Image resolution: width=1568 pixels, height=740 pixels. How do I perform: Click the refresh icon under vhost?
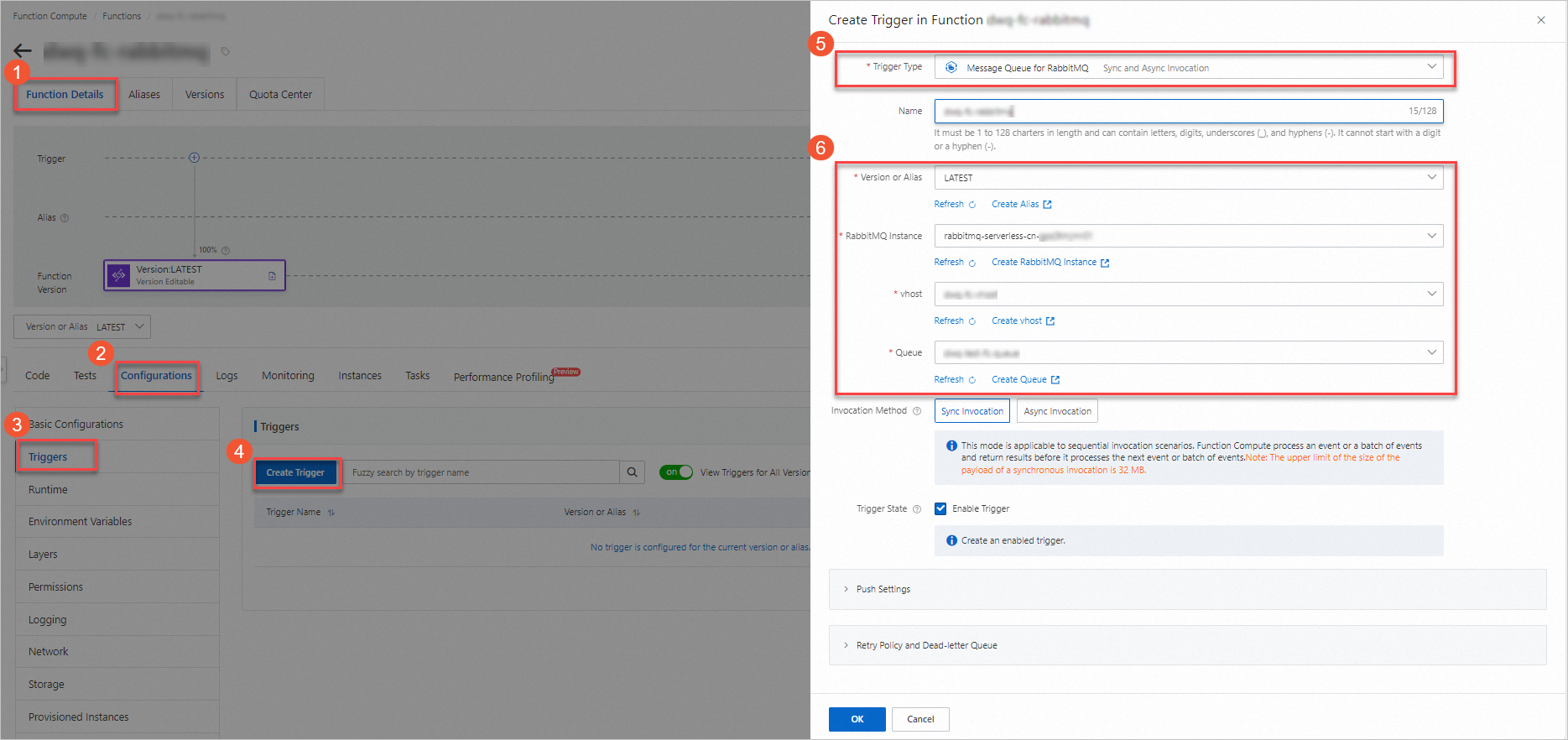pyautogui.click(x=972, y=321)
